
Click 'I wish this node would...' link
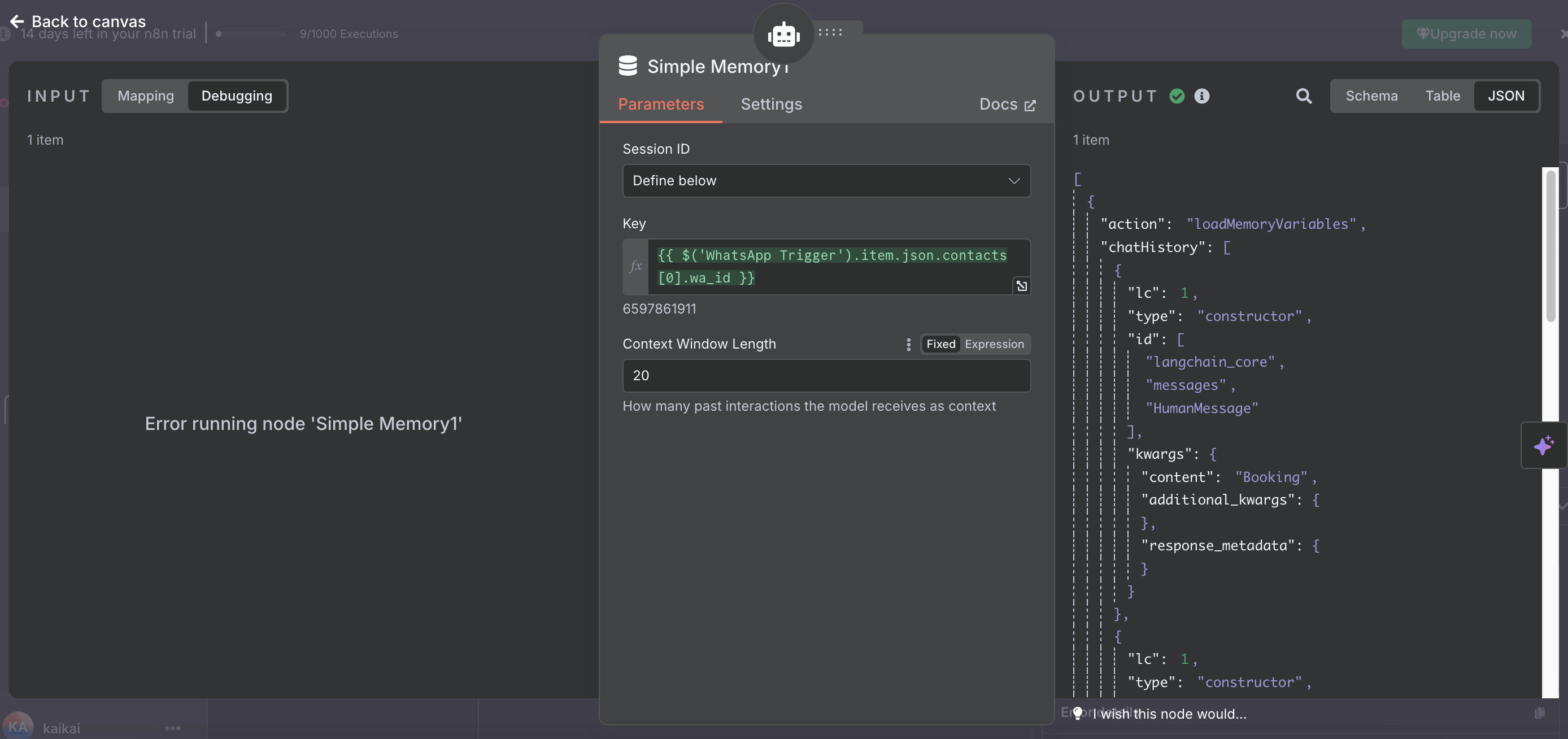pos(1169,714)
